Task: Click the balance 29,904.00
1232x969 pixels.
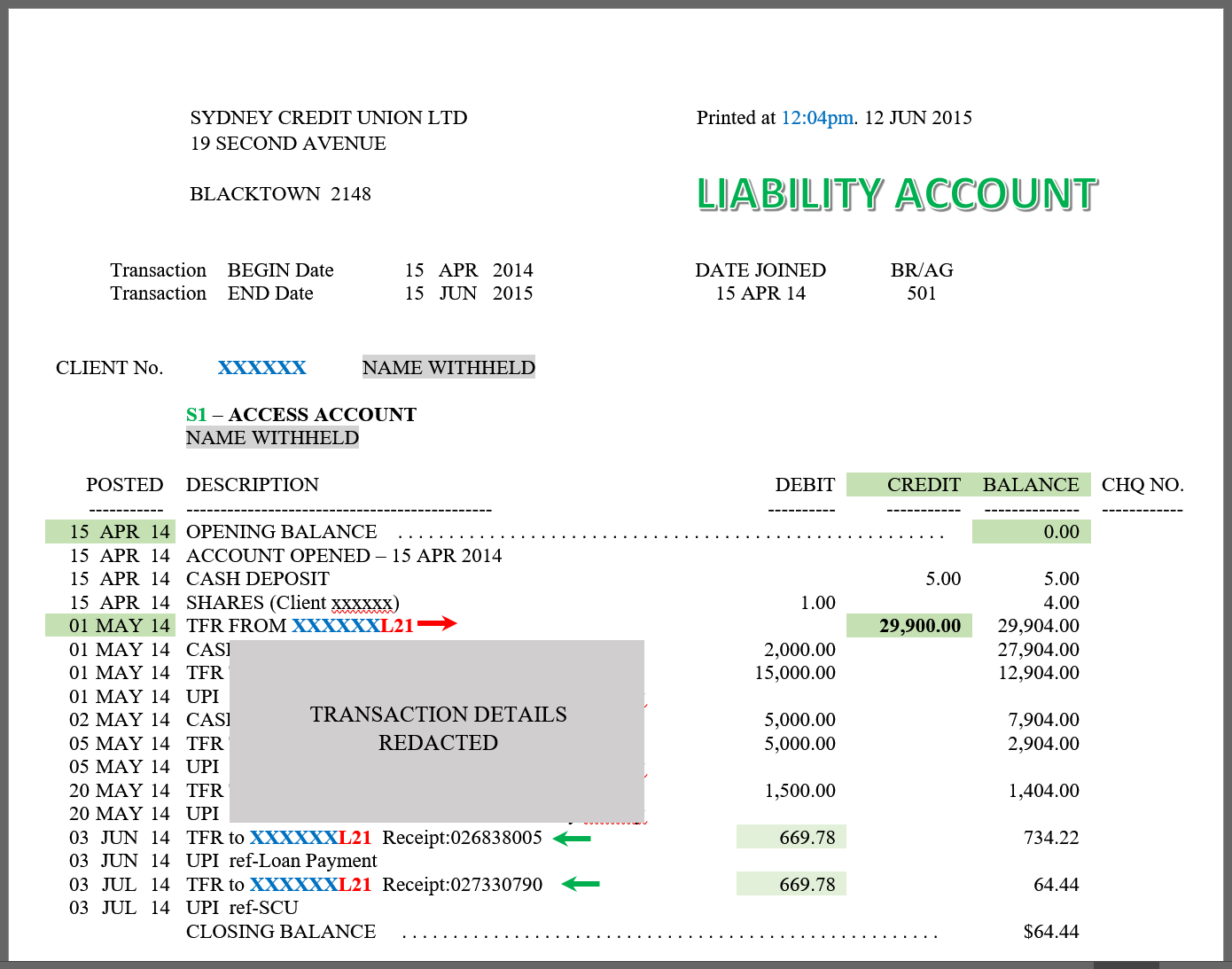Action: click(1039, 626)
